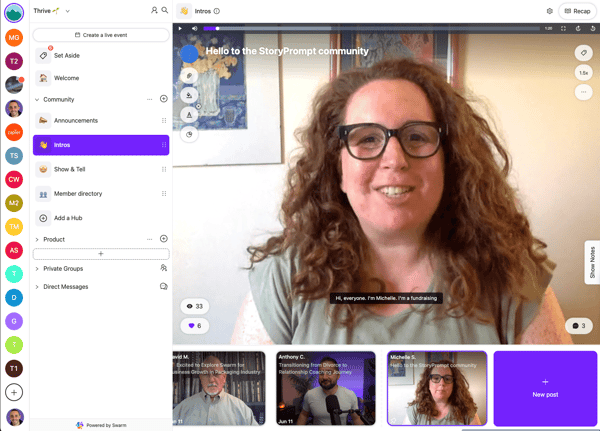
Task: Click the tag icon on video
Action: point(583,53)
